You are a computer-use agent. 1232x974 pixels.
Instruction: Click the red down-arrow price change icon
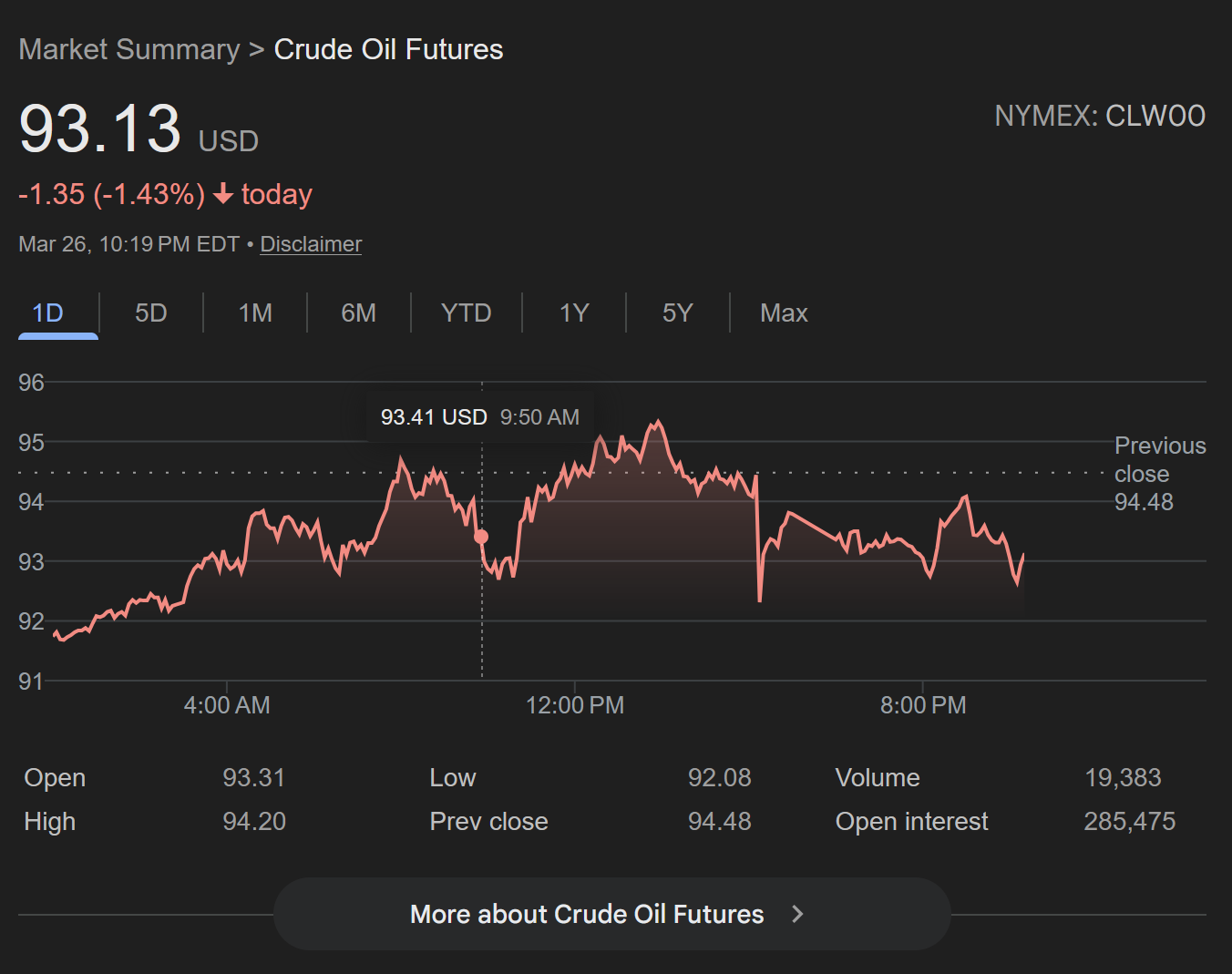click(223, 194)
